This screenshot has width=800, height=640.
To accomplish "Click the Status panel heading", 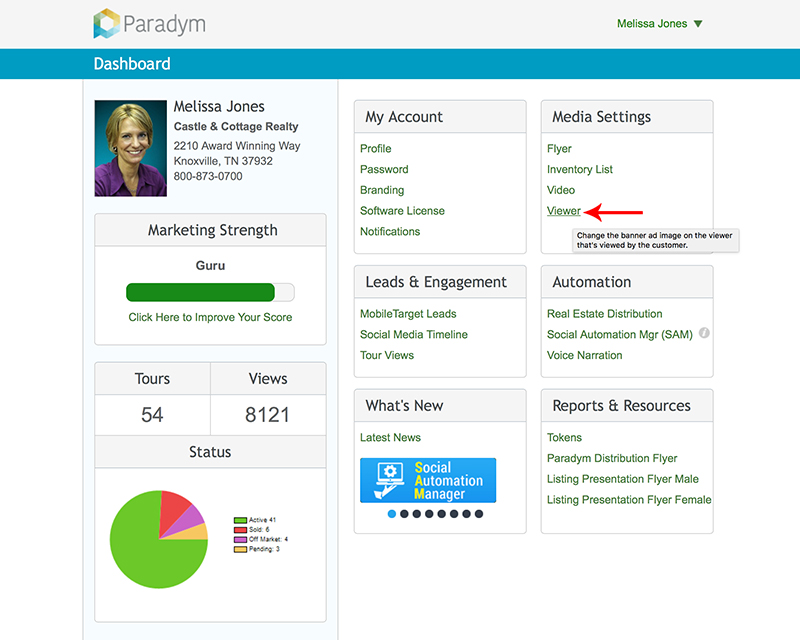I will [x=210, y=452].
